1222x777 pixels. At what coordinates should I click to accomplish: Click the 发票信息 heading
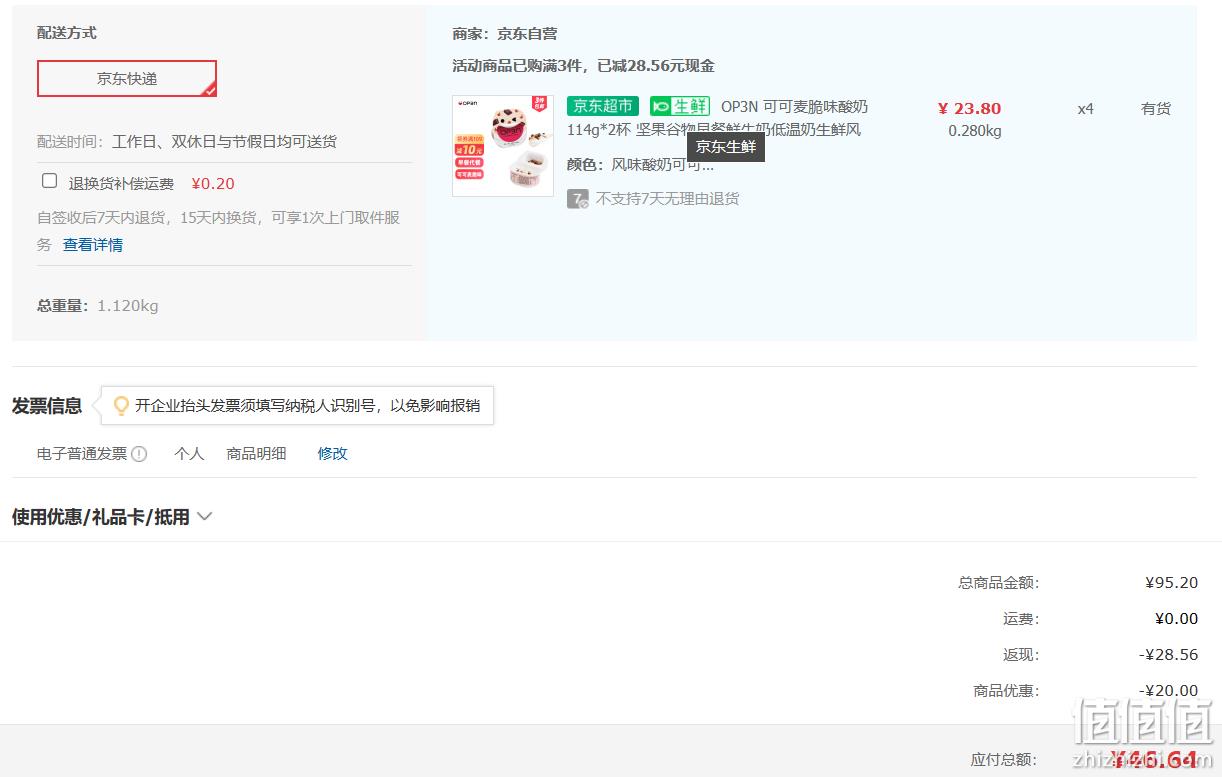click(47, 406)
